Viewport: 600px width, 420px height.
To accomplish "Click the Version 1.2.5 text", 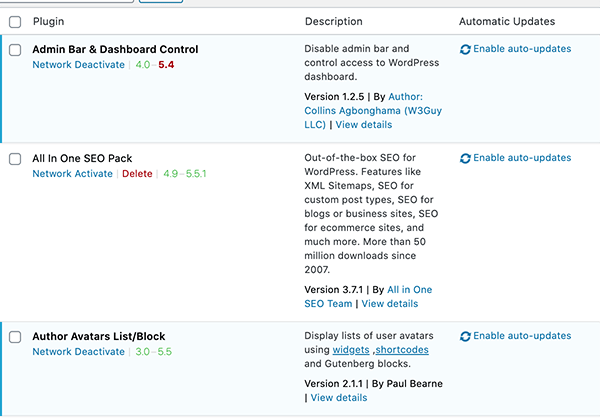I will click(x=334, y=97).
